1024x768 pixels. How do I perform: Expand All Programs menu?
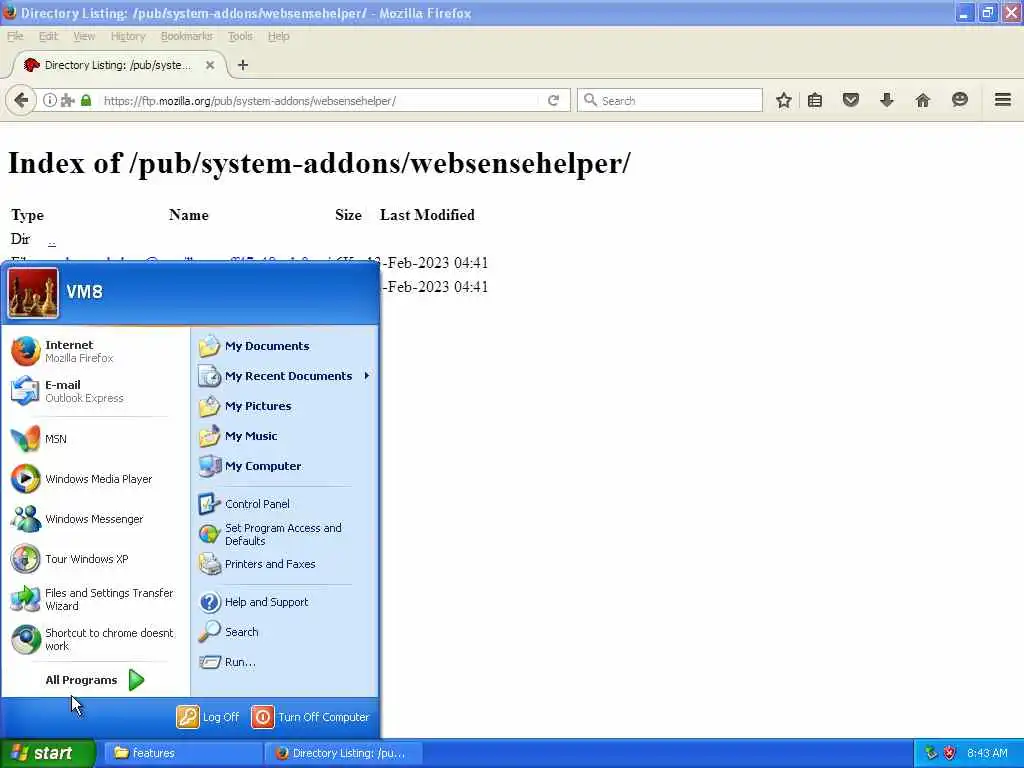95,680
